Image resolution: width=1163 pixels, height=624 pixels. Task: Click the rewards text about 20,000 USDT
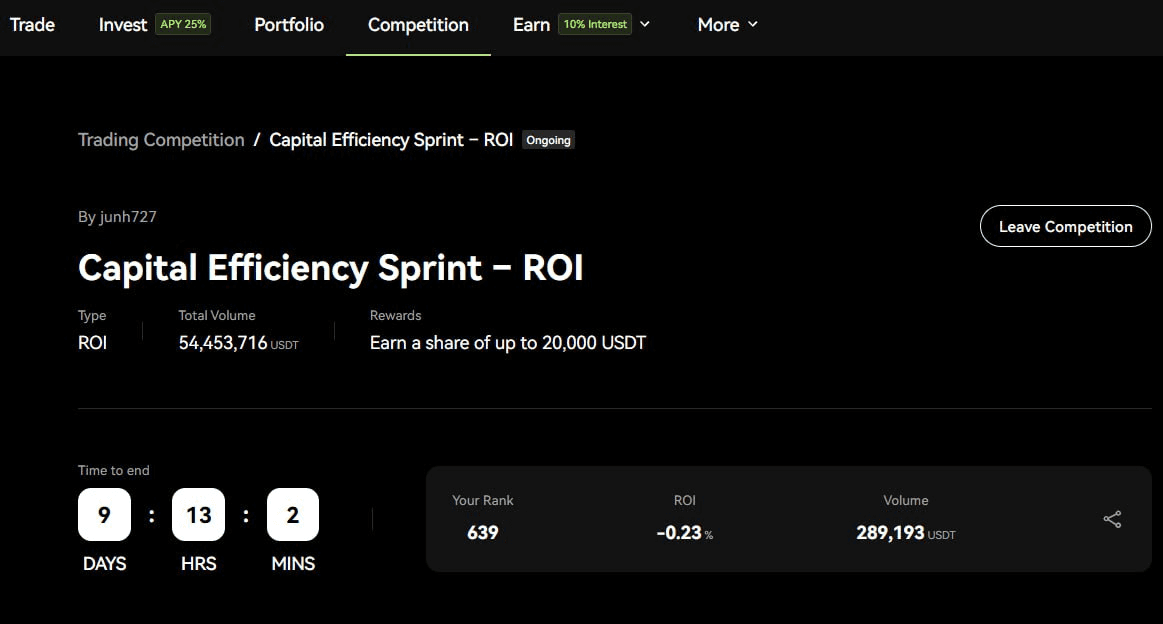(508, 342)
